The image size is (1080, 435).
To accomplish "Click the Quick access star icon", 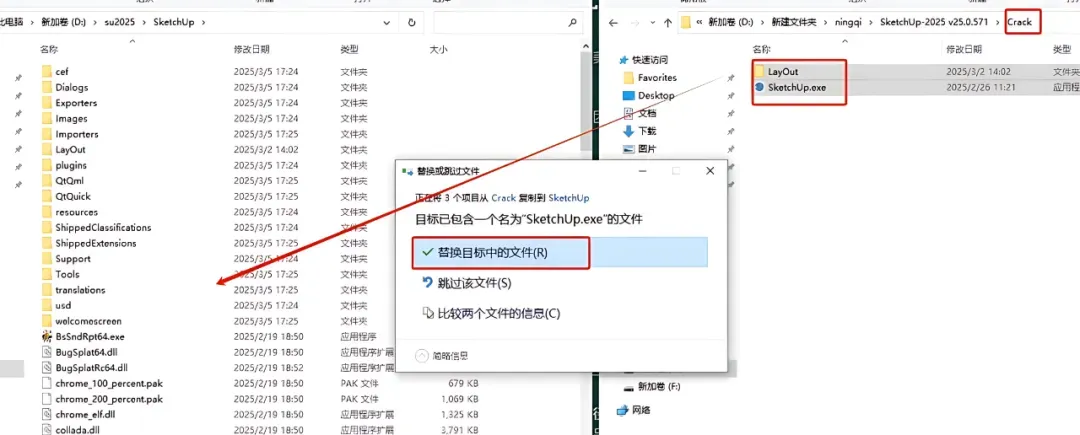I will (x=625, y=61).
